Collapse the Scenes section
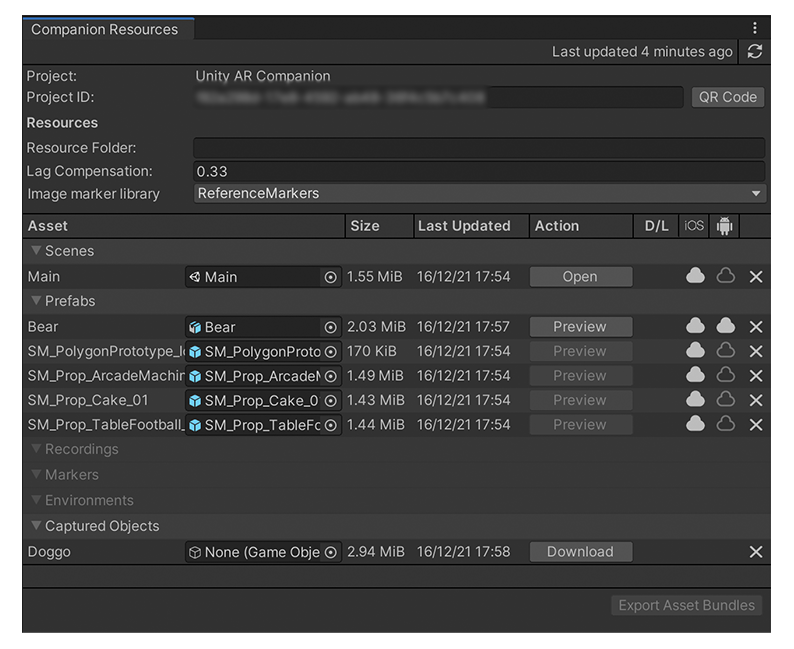The height and width of the screenshot is (649, 794). pos(37,252)
